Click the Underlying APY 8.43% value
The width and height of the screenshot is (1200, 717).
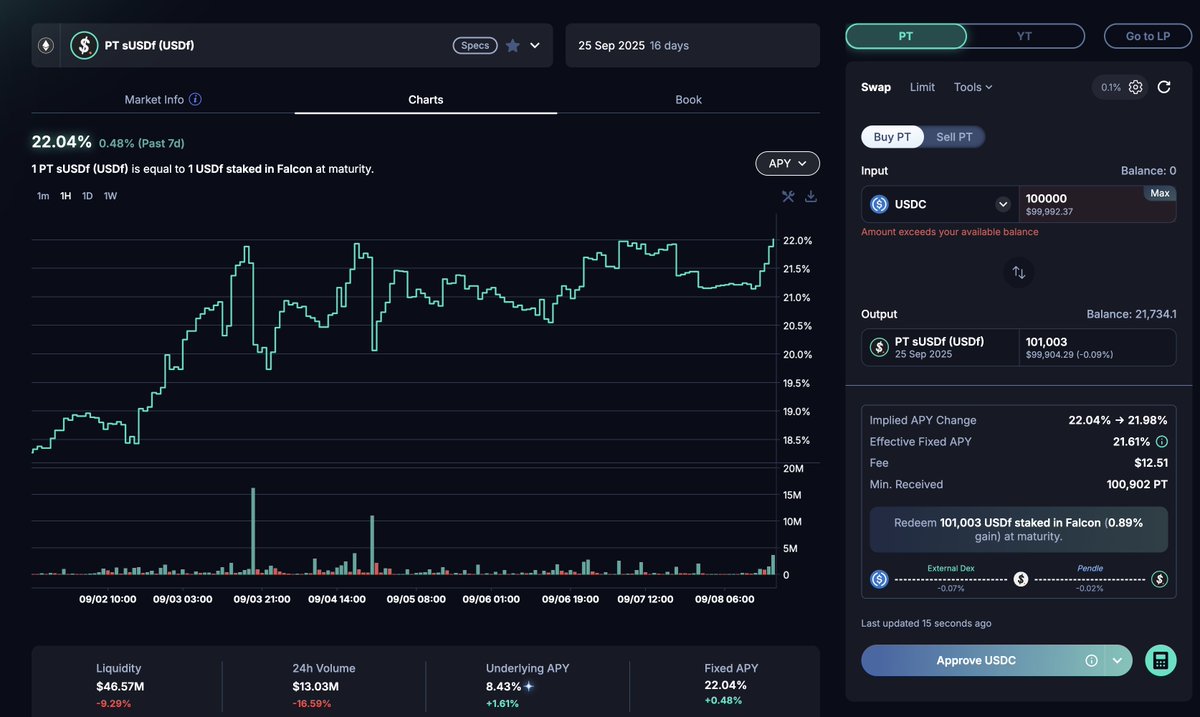(x=504, y=686)
